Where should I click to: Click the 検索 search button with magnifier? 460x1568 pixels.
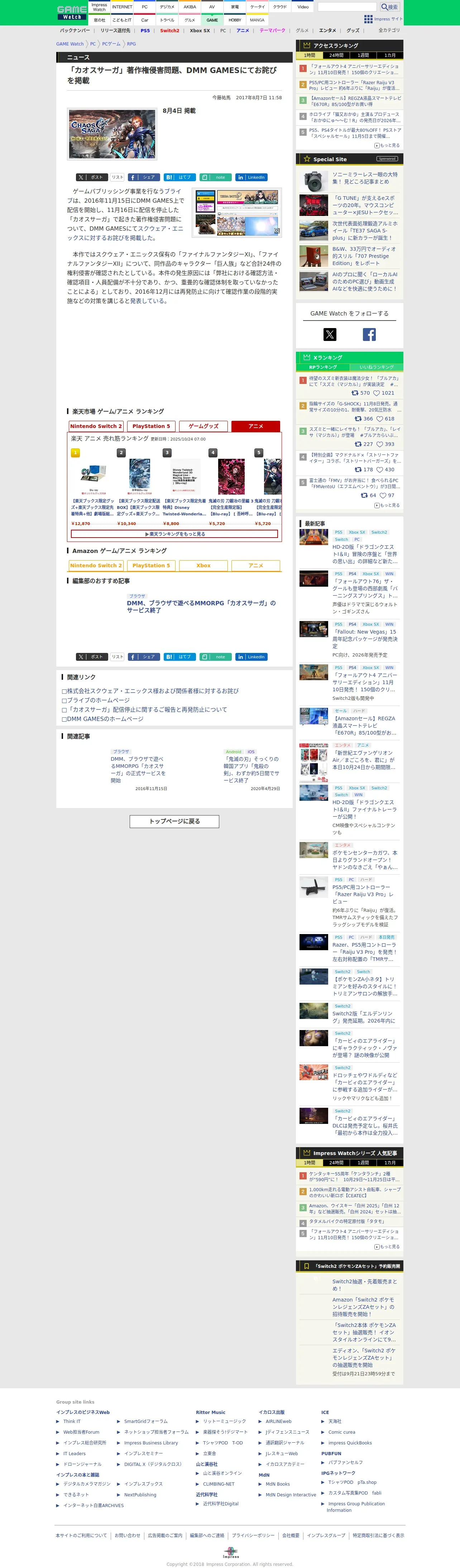pos(389,7)
